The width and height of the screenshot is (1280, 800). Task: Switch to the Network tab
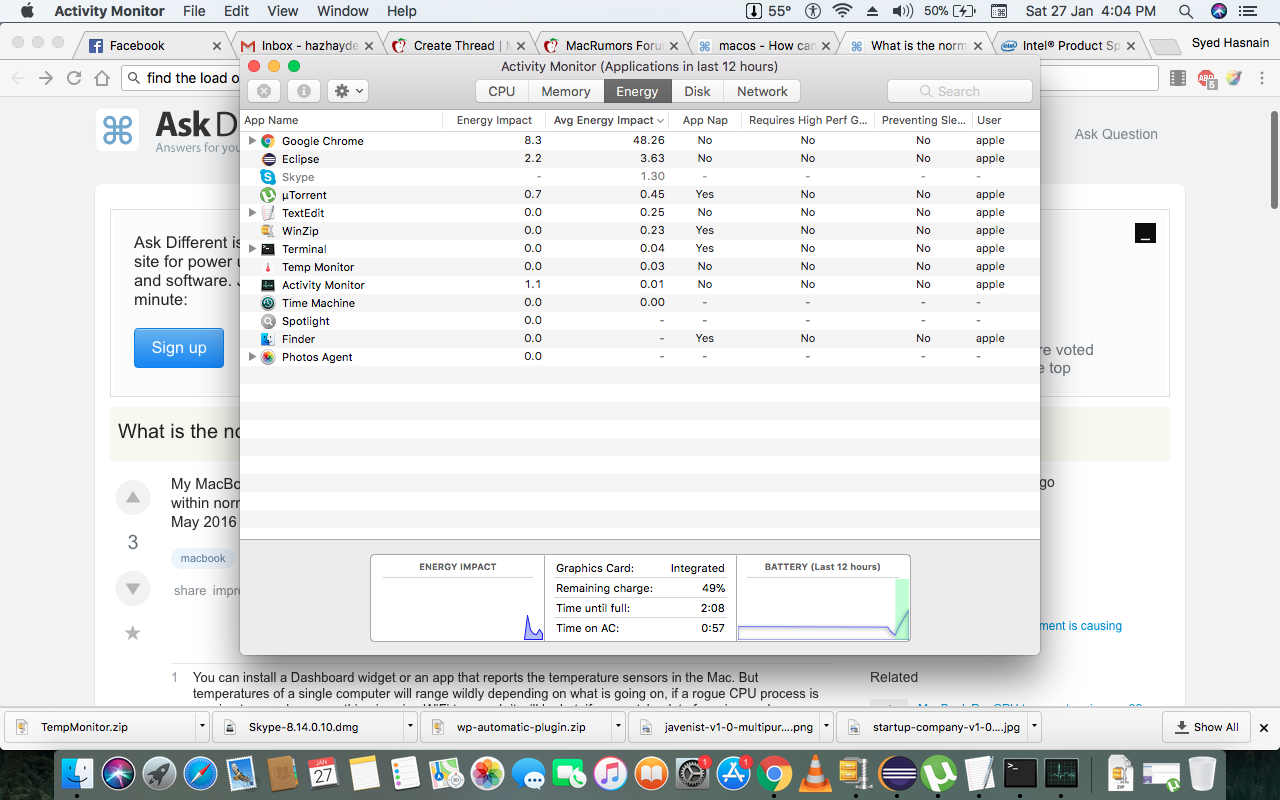click(762, 91)
